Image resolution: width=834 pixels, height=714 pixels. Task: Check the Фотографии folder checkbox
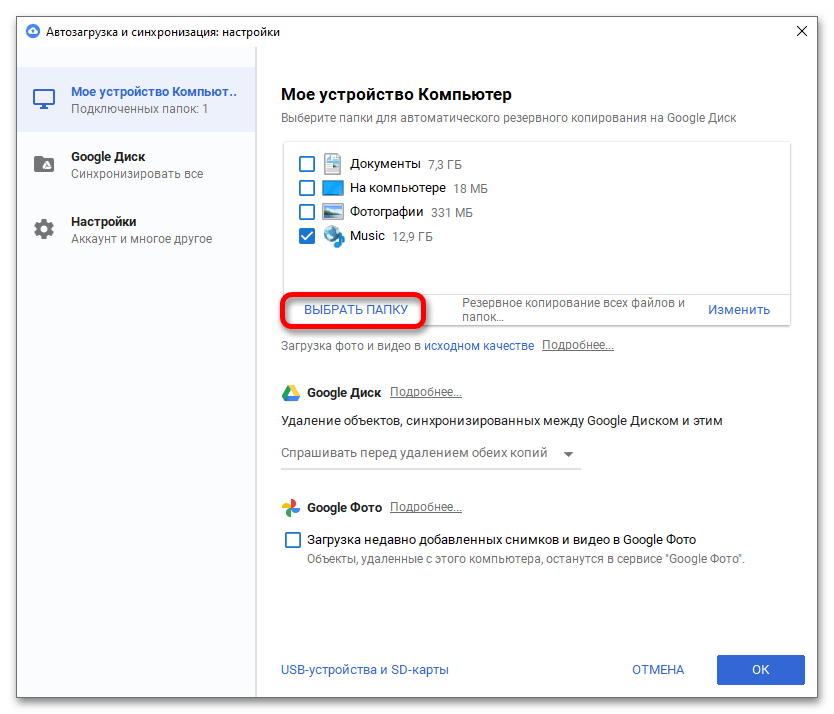307,212
